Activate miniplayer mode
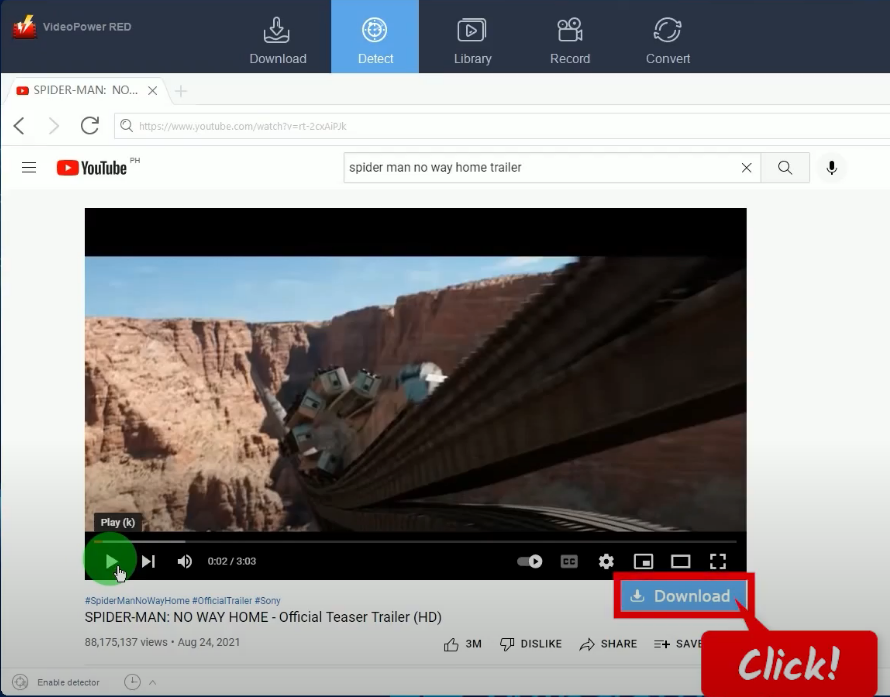 (643, 561)
